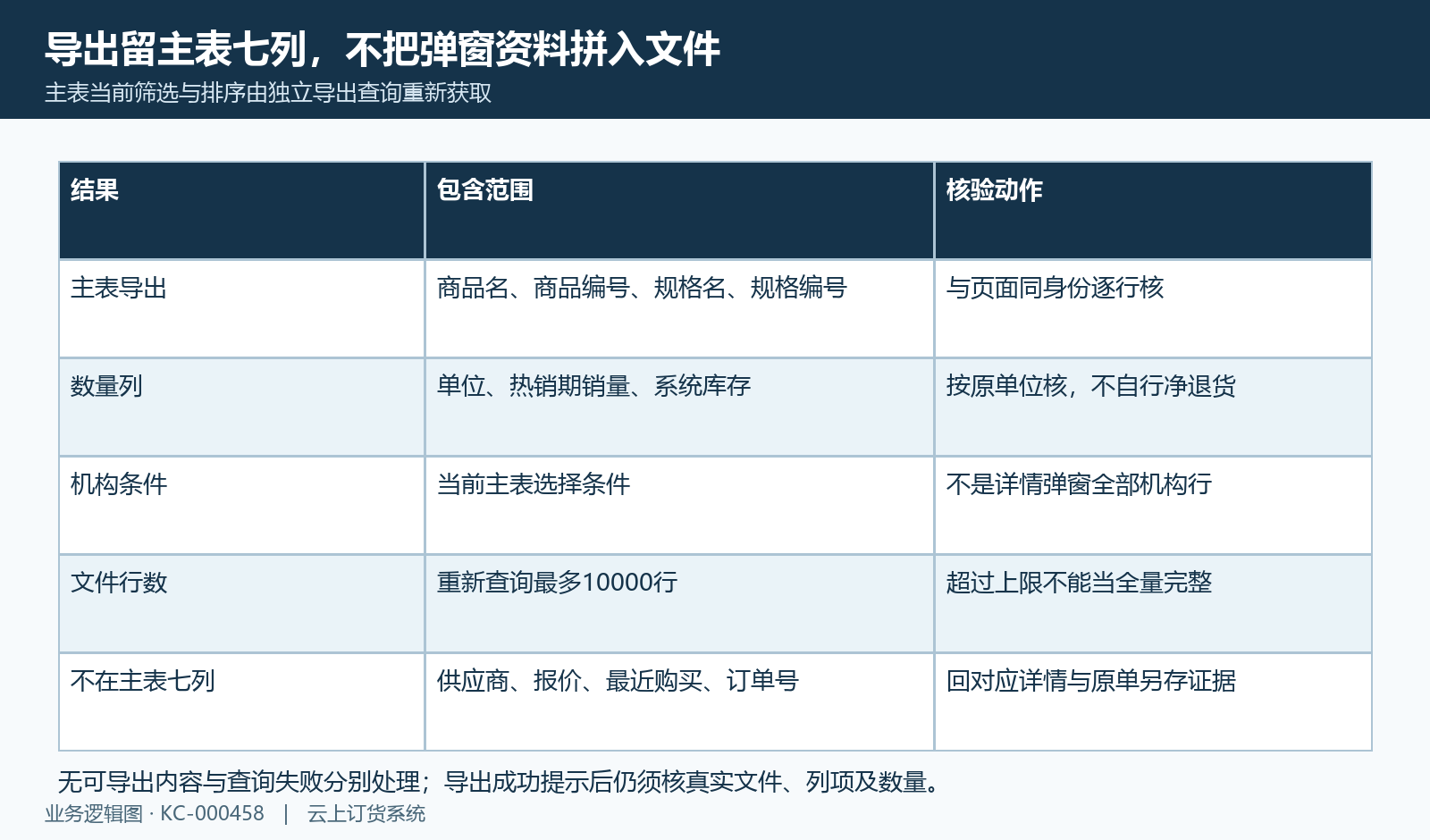Screen dimensions: 1430x840
Task: Click footer text 业务逻辑图 · KC-000458
Action: [x=155, y=814]
